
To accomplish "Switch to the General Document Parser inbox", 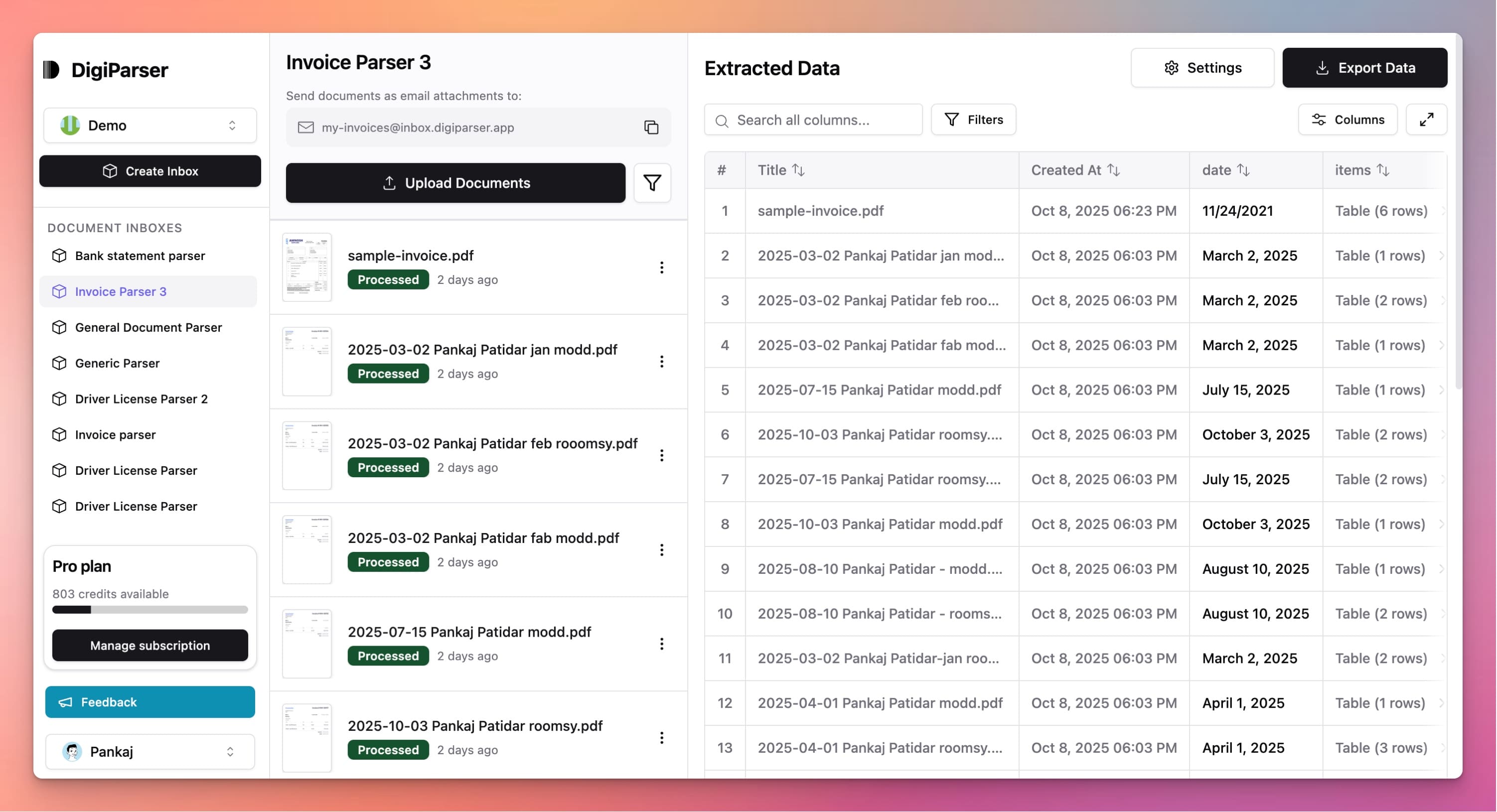I will pyautogui.click(x=148, y=327).
